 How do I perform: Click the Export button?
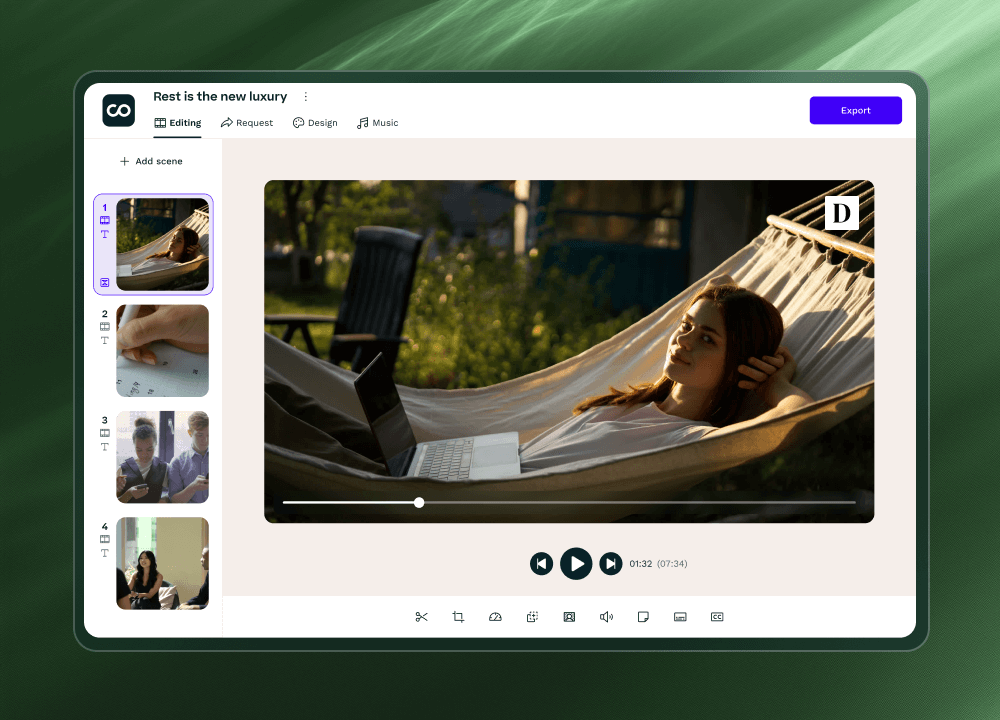coord(855,110)
